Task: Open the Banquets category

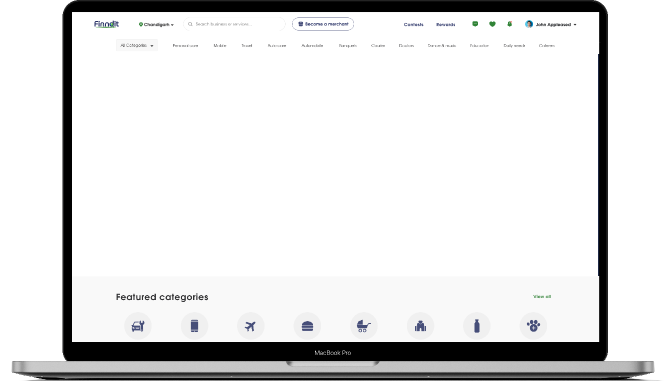Action: [347, 45]
